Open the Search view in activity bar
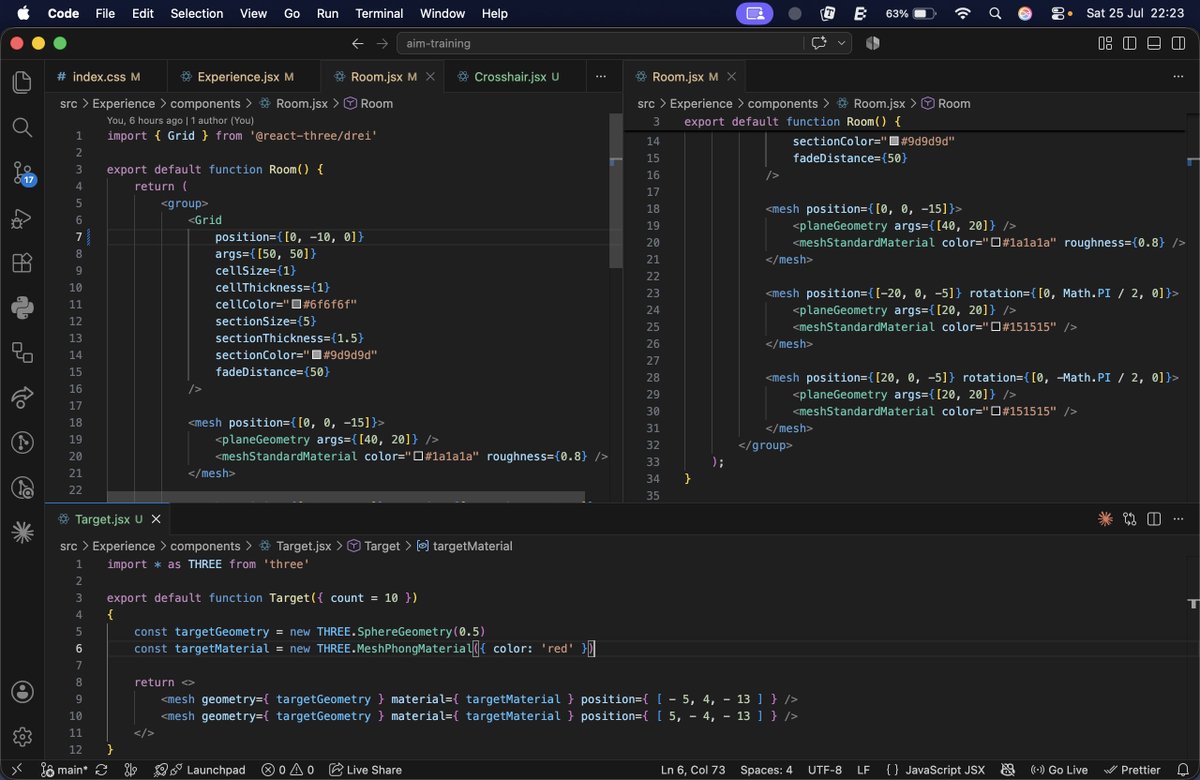 point(22,127)
